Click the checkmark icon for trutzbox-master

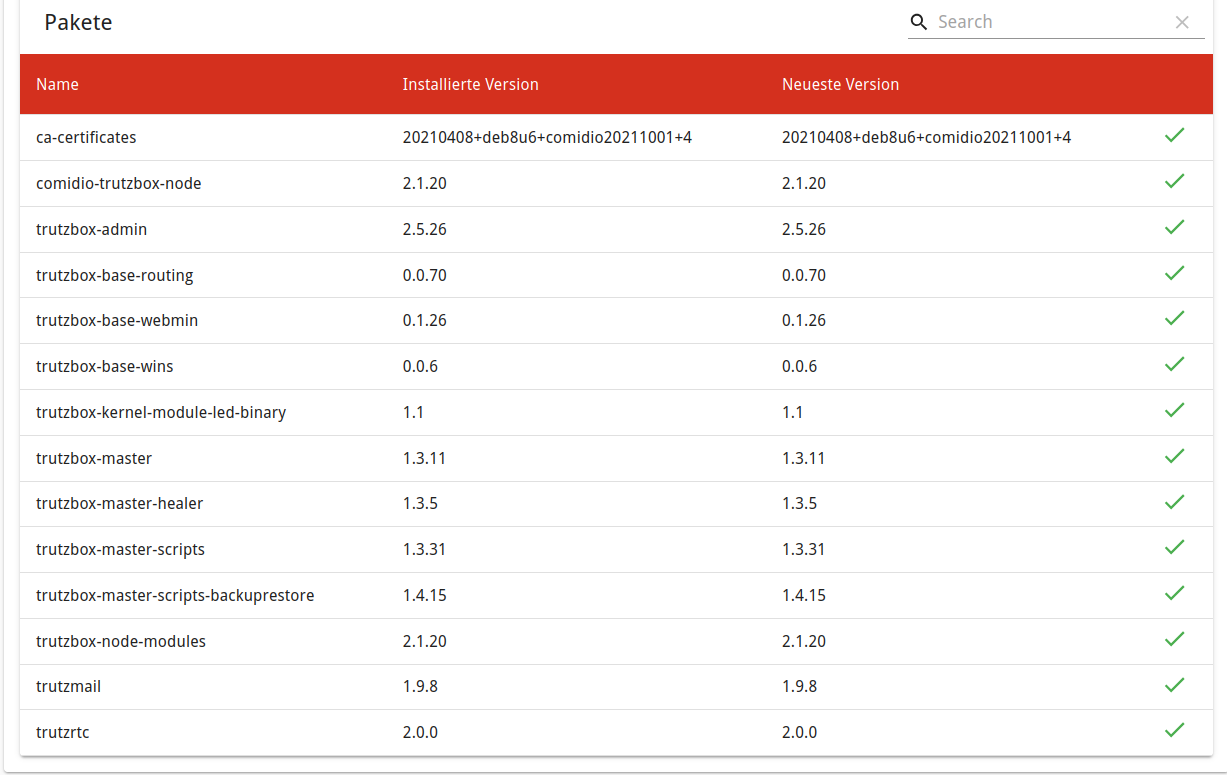(x=1174, y=456)
